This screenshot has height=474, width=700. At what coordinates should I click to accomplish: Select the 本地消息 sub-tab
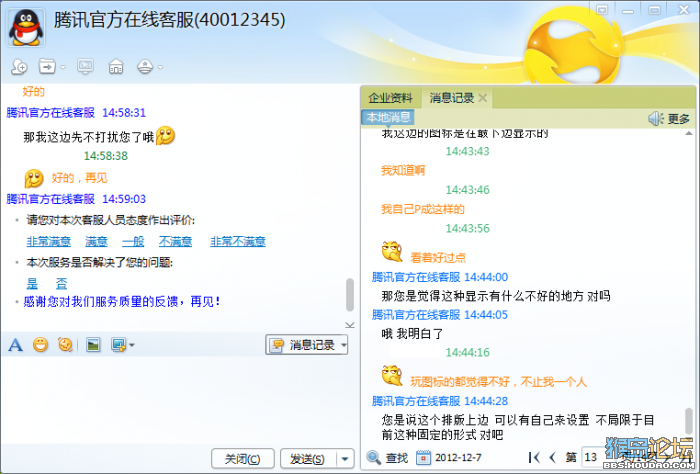click(x=388, y=117)
